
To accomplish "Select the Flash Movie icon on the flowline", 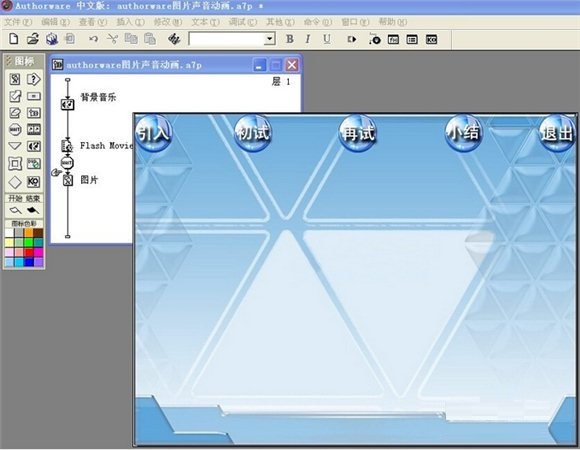I will pos(67,146).
